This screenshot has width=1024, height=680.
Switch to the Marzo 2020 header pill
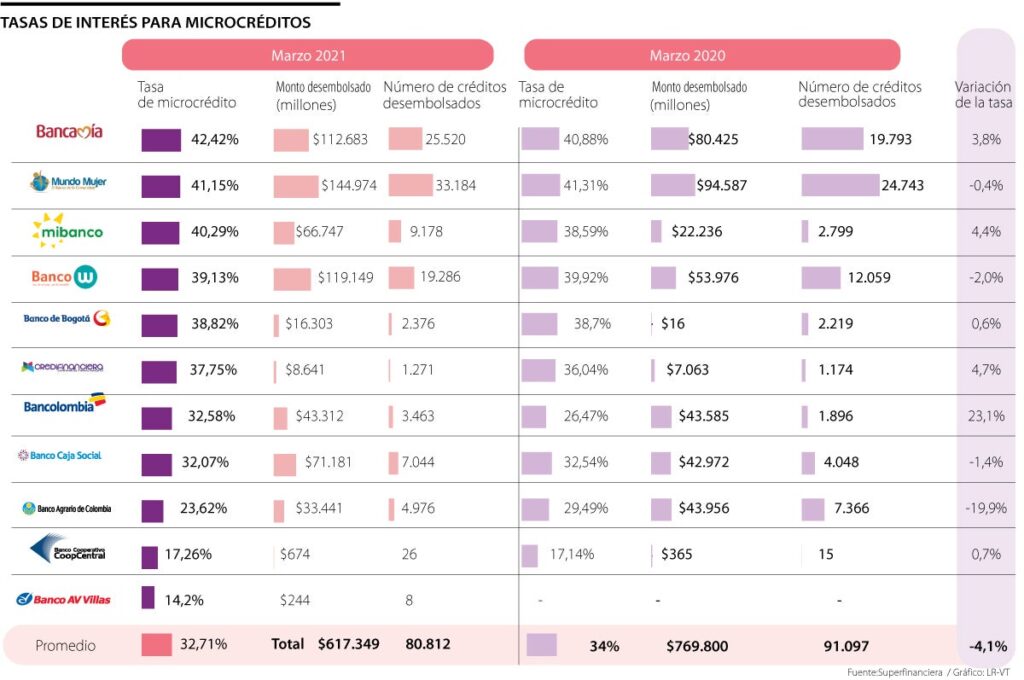click(711, 55)
